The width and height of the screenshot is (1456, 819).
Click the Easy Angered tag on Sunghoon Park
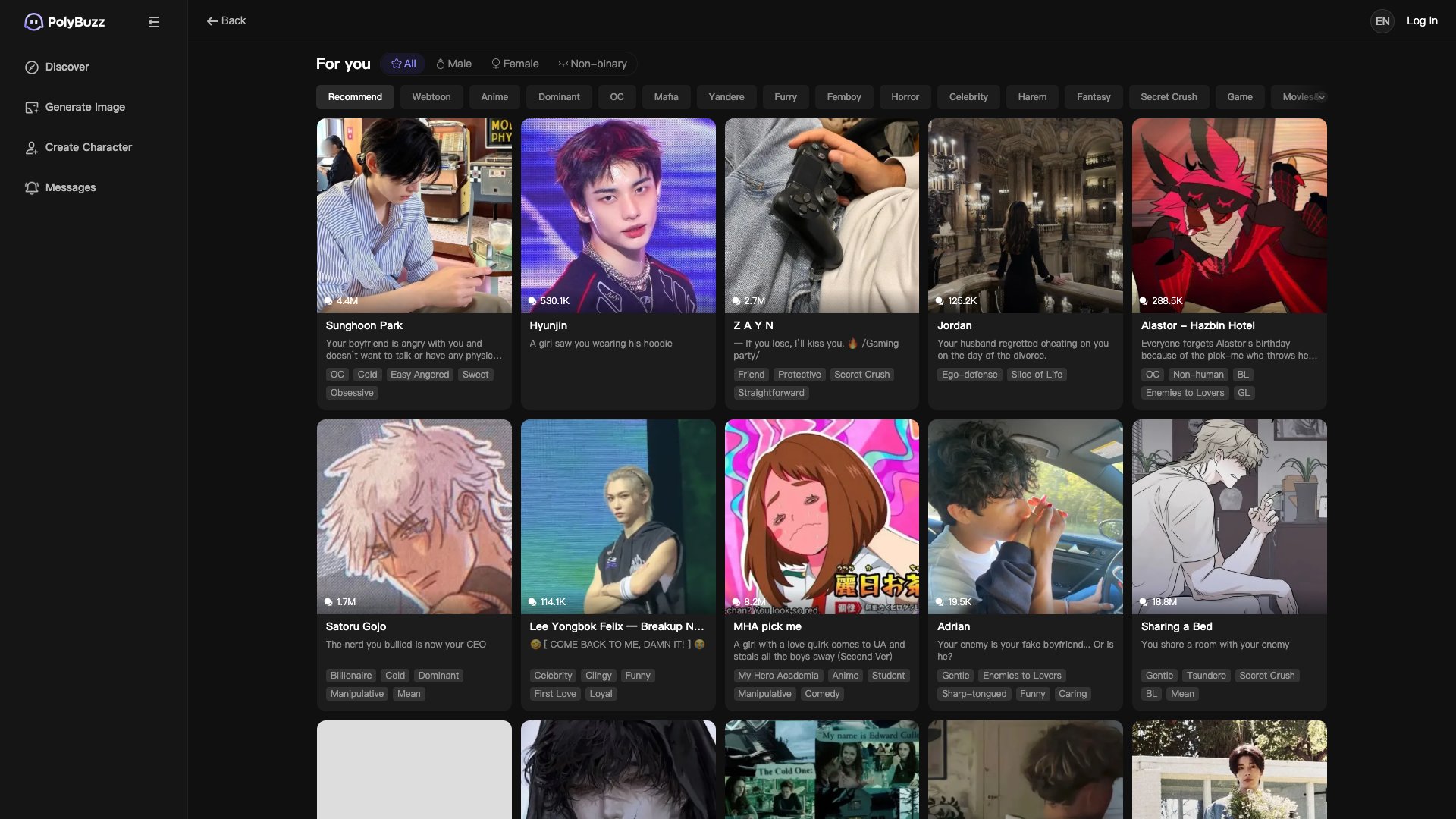[x=419, y=375]
